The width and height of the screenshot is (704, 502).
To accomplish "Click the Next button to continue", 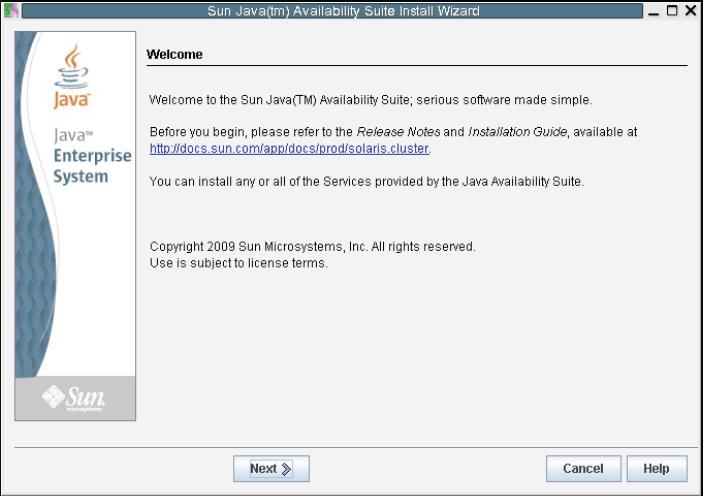I will tap(271, 468).
